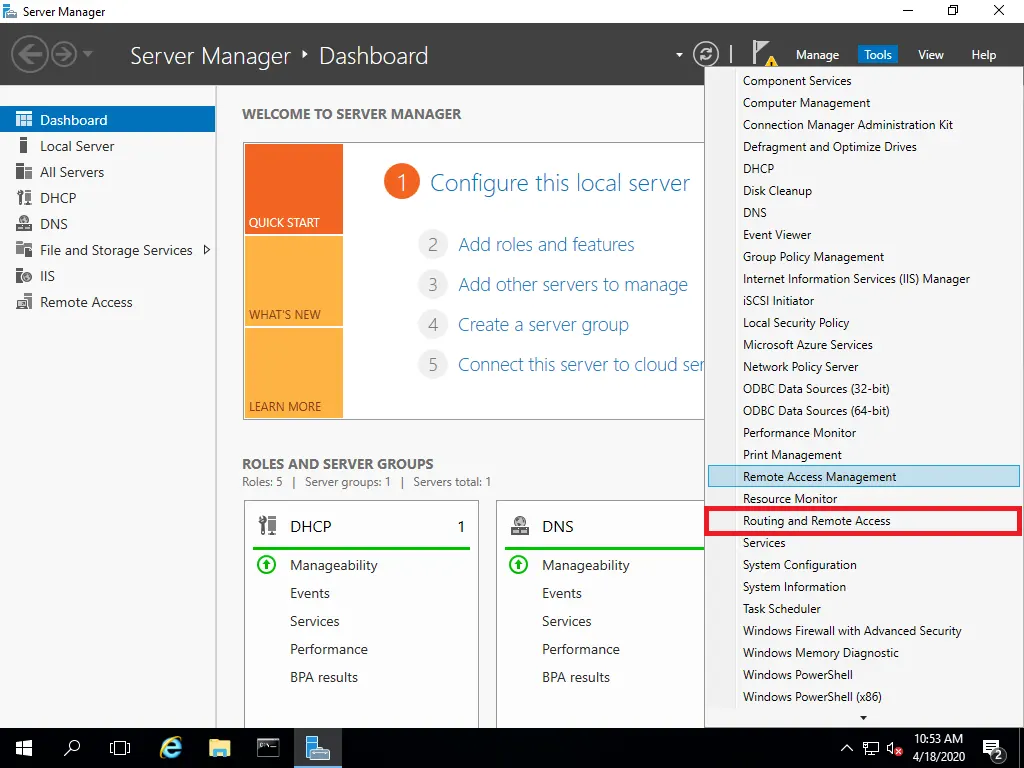This screenshot has width=1024, height=768.
Task: Show more Tools menu items below
Action: tap(863, 718)
